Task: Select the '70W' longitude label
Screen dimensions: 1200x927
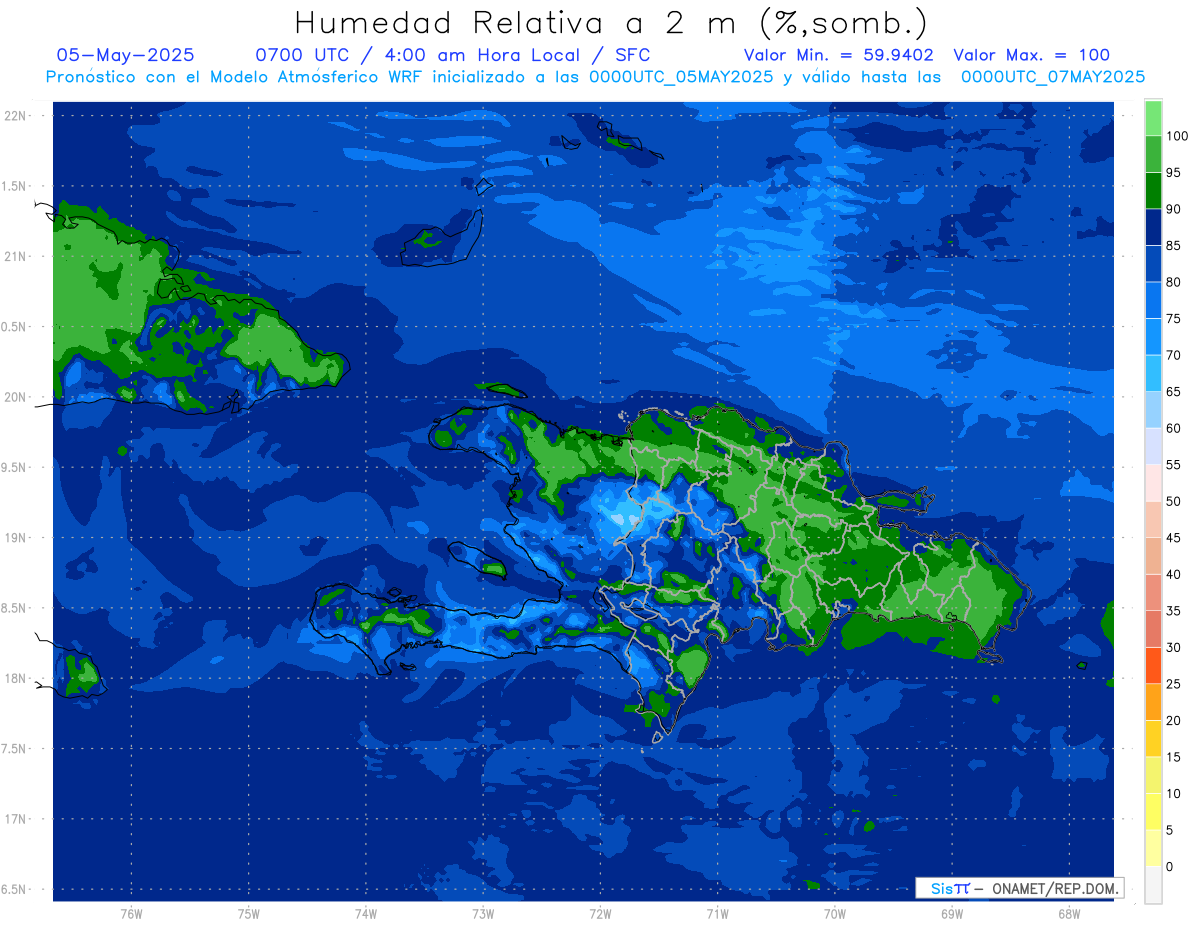Action: tap(835, 914)
